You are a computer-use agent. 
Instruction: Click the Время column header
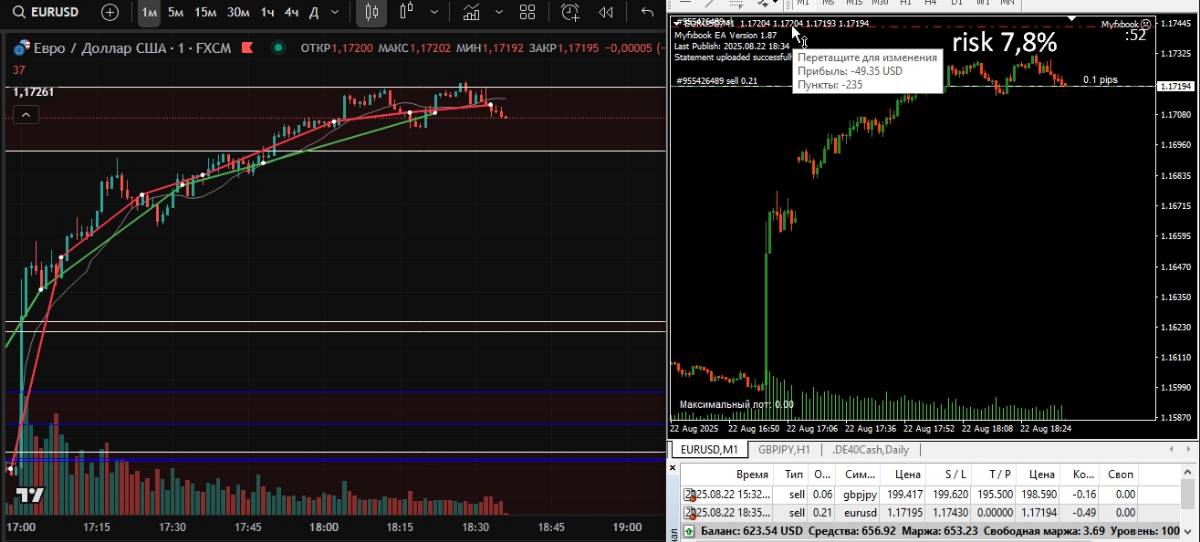(x=752, y=474)
